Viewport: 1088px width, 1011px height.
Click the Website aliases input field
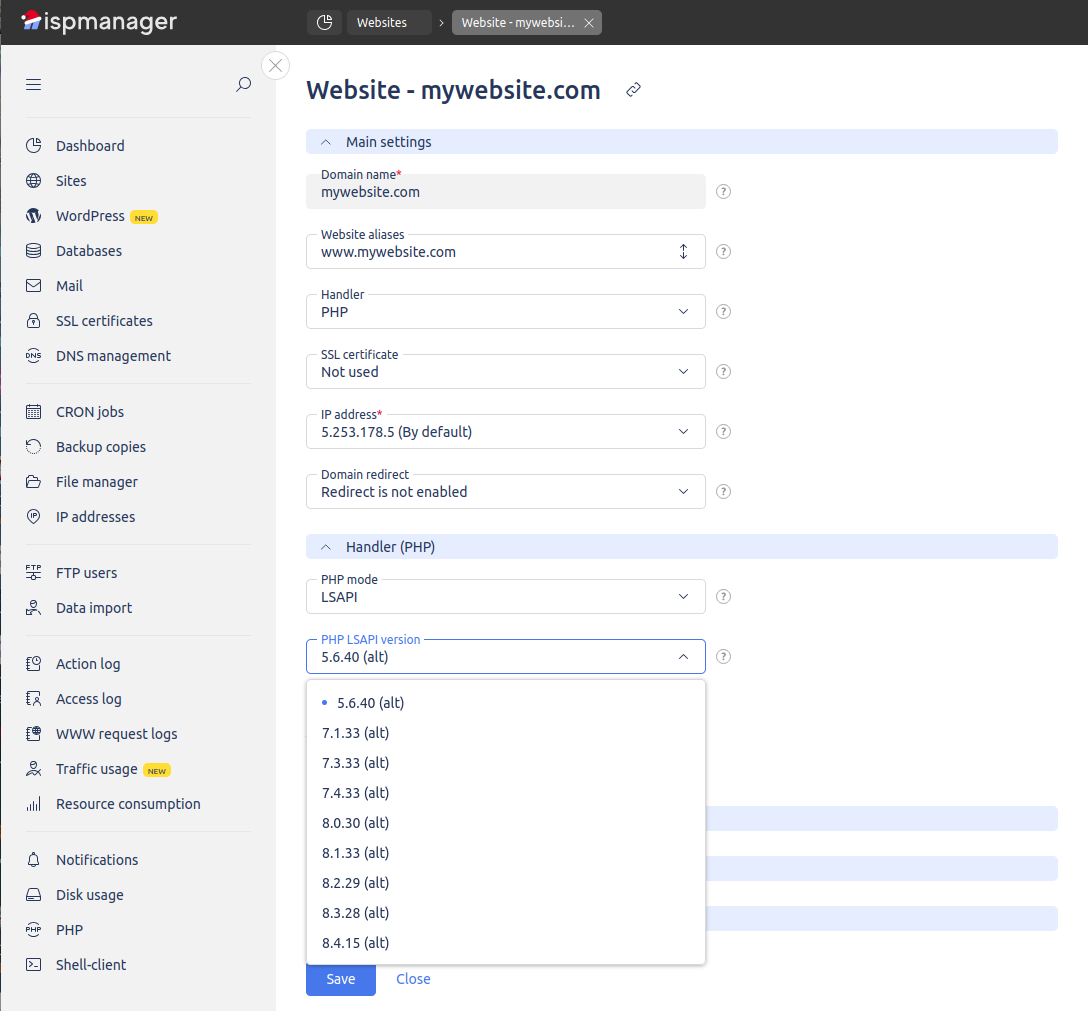[490, 252]
